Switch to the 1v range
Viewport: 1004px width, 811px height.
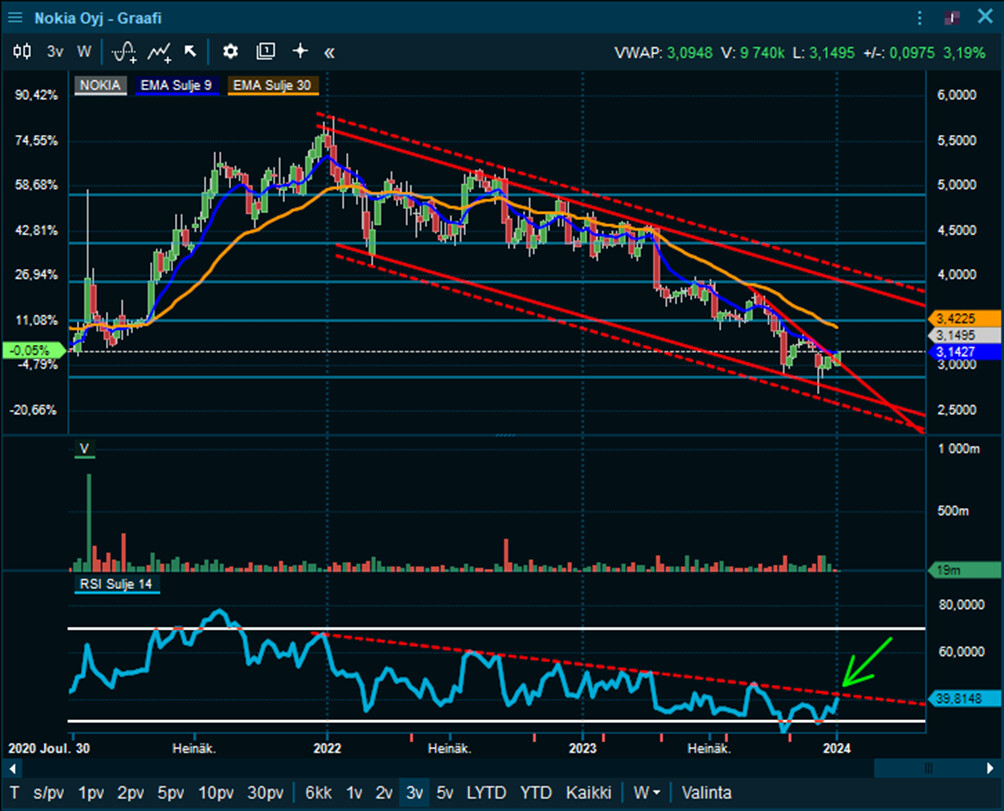354,793
